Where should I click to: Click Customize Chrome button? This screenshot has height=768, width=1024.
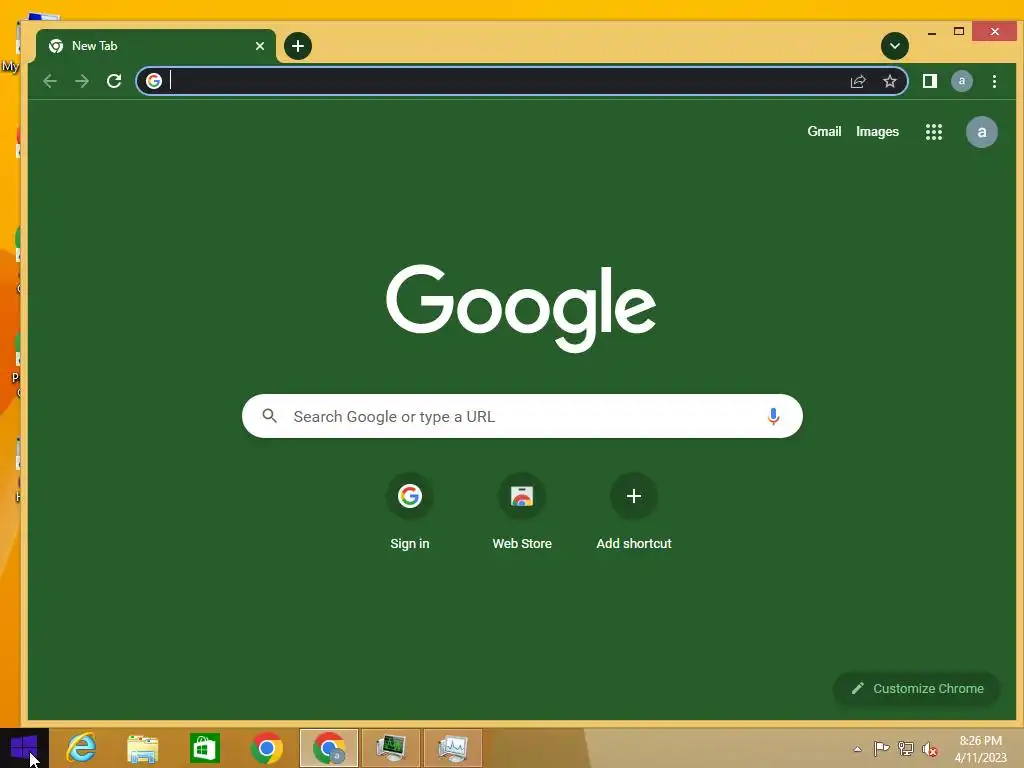click(x=917, y=688)
